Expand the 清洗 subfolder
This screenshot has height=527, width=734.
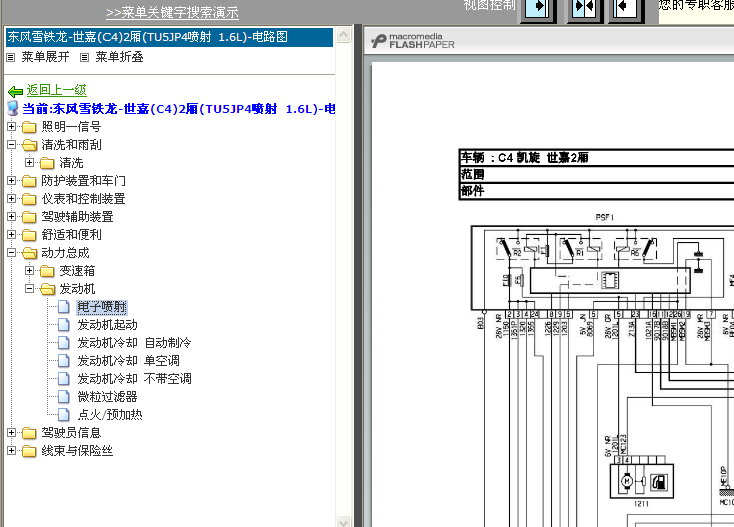(29, 163)
